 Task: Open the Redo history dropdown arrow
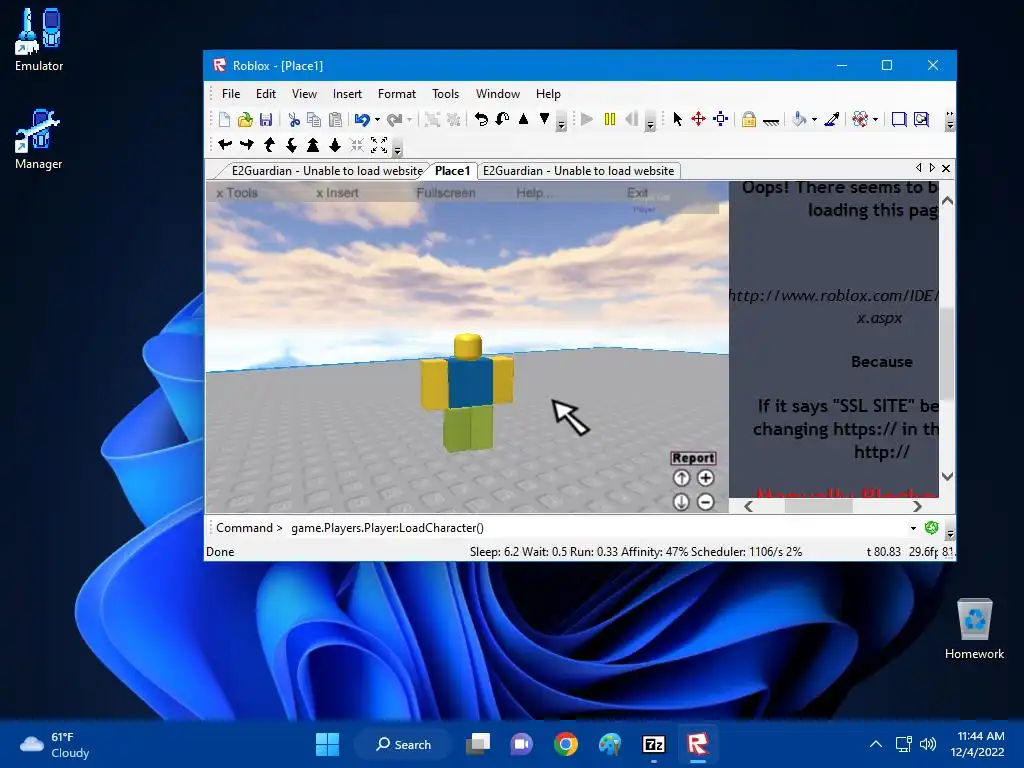pos(409,120)
